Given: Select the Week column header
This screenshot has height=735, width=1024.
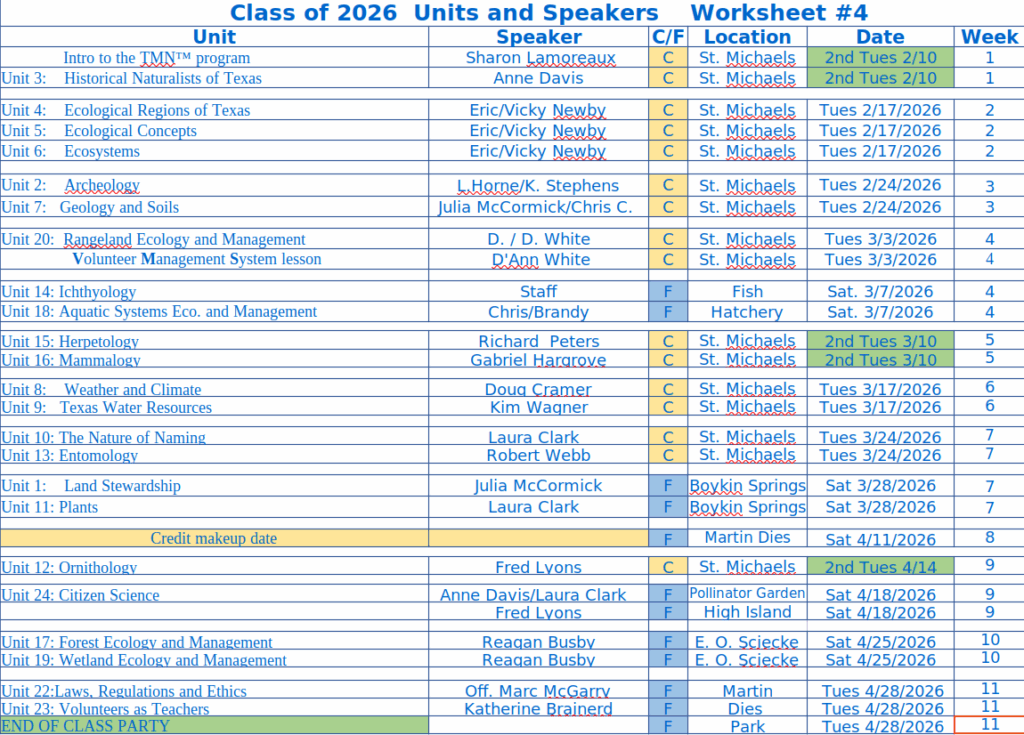Looking at the screenshot, I should [989, 37].
